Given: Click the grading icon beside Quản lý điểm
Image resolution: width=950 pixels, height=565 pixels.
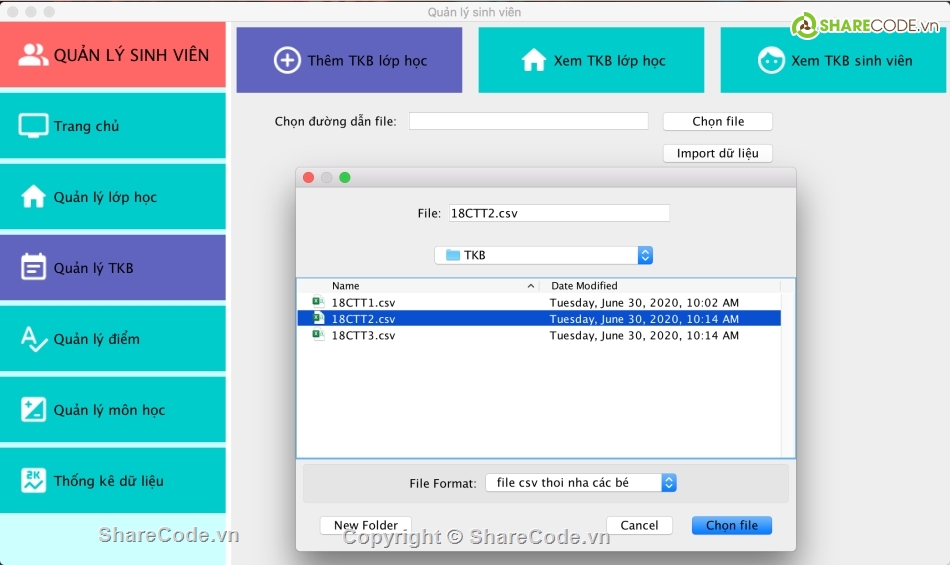Looking at the screenshot, I should tap(34, 339).
